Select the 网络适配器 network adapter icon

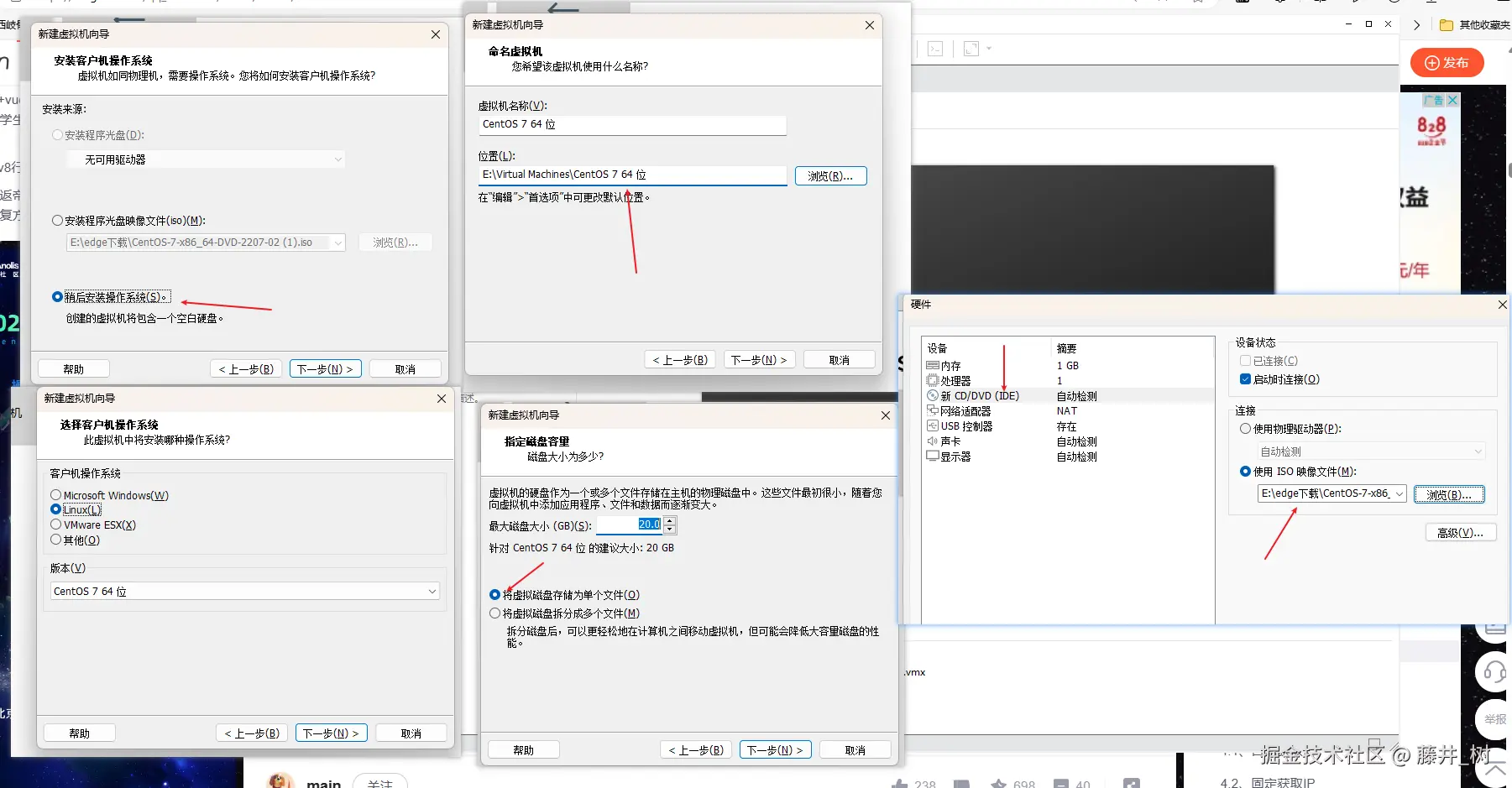click(x=932, y=411)
